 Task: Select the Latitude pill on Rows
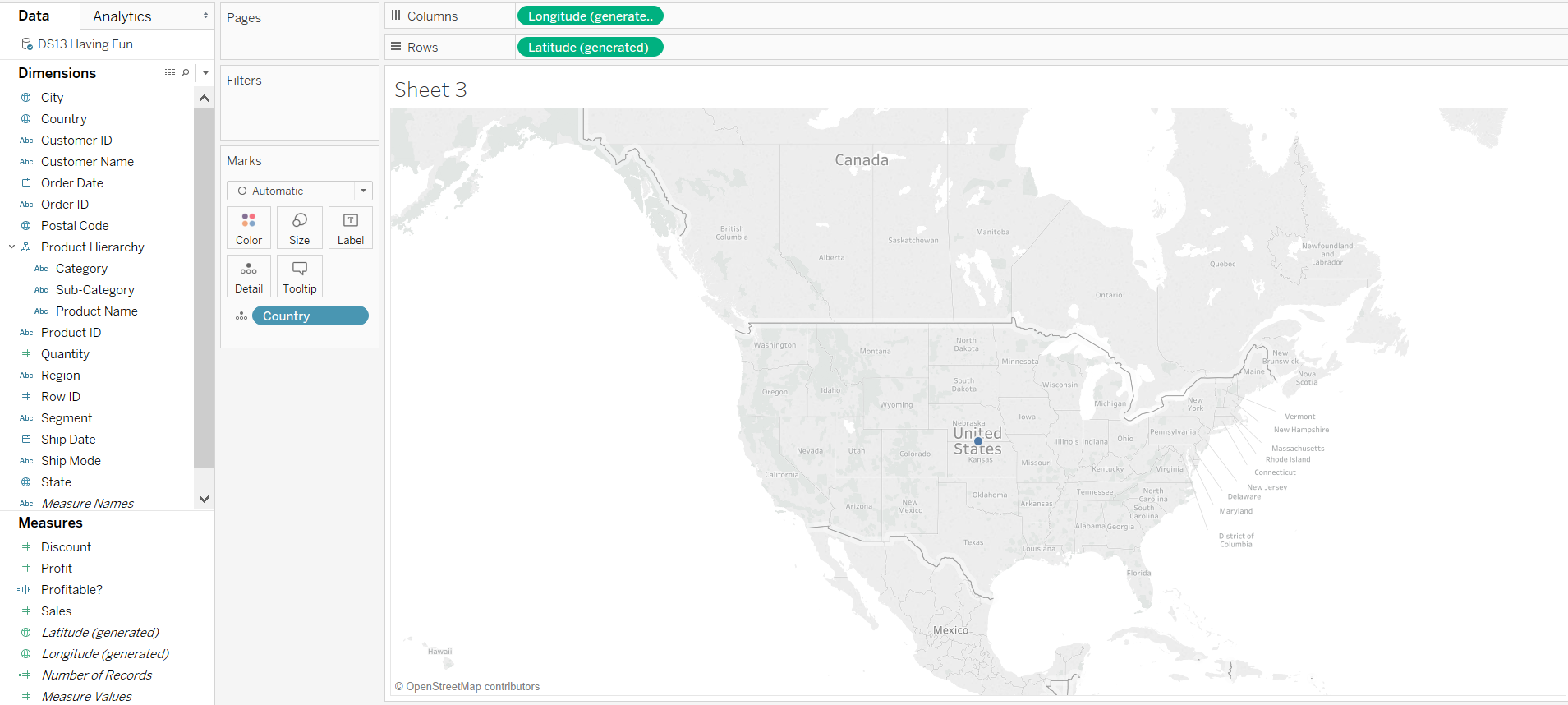point(590,47)
